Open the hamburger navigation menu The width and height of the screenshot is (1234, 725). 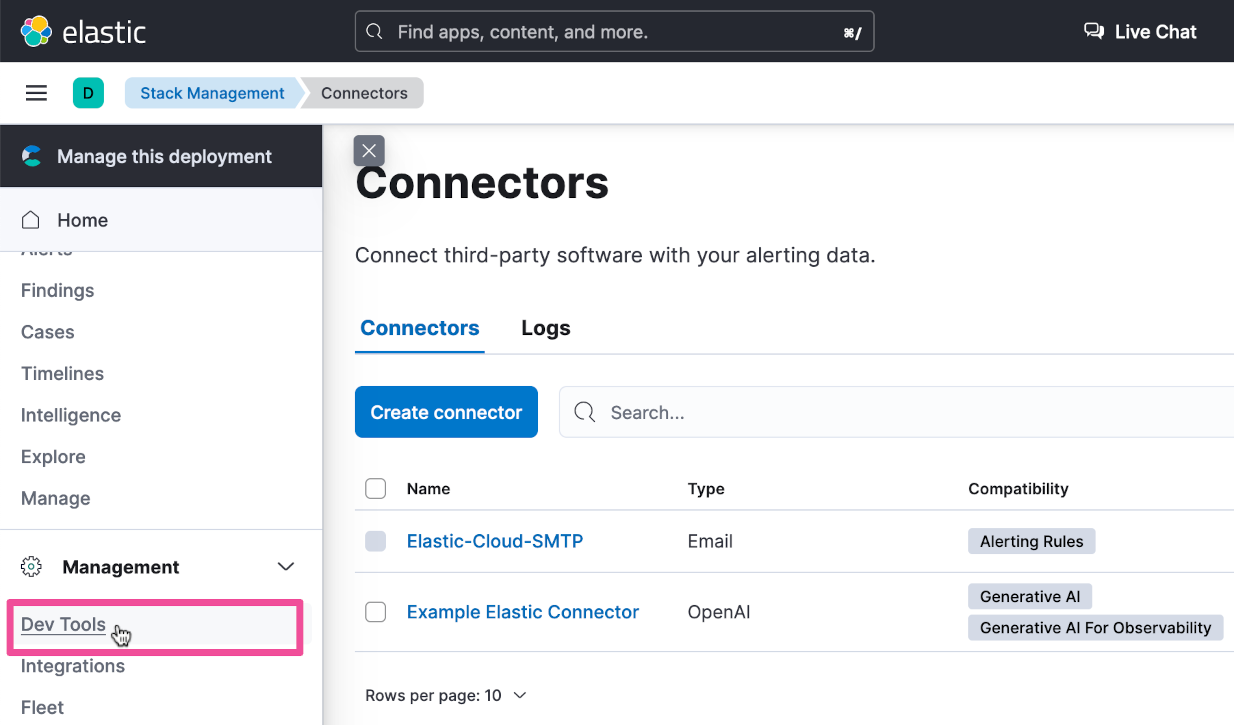click(36, 93)
